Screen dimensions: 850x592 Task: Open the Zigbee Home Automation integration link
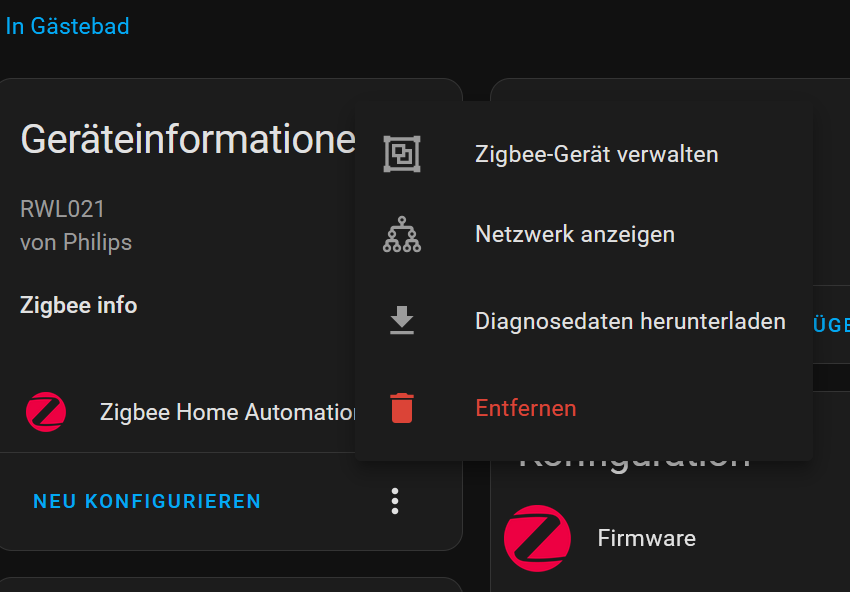coord(228,412)
